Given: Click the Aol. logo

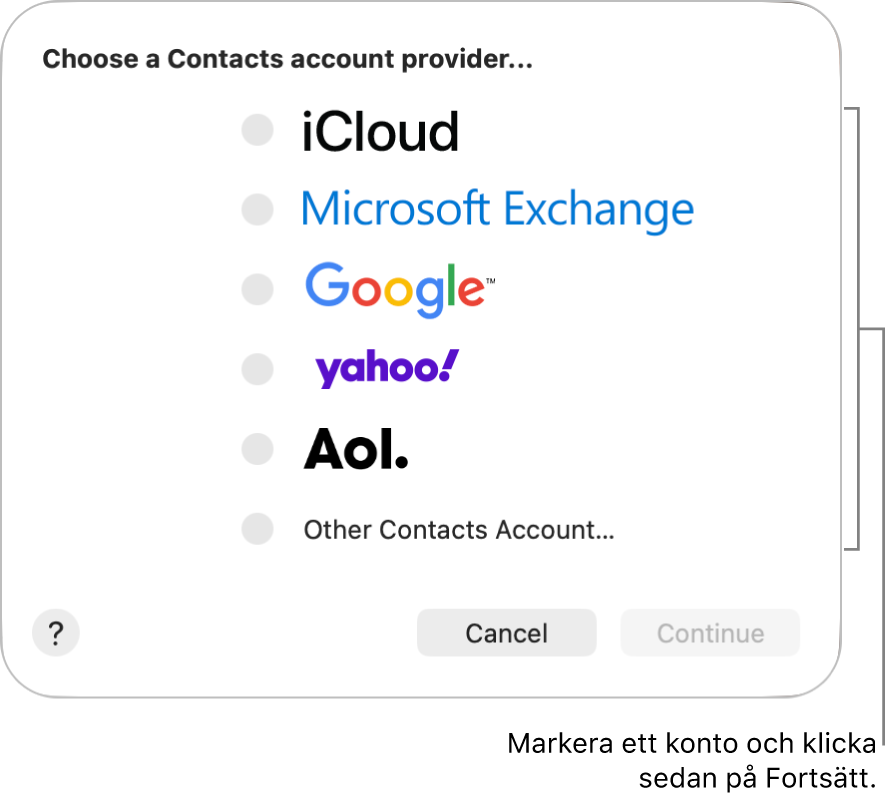Looking at the screenshot, I should 356,450.
